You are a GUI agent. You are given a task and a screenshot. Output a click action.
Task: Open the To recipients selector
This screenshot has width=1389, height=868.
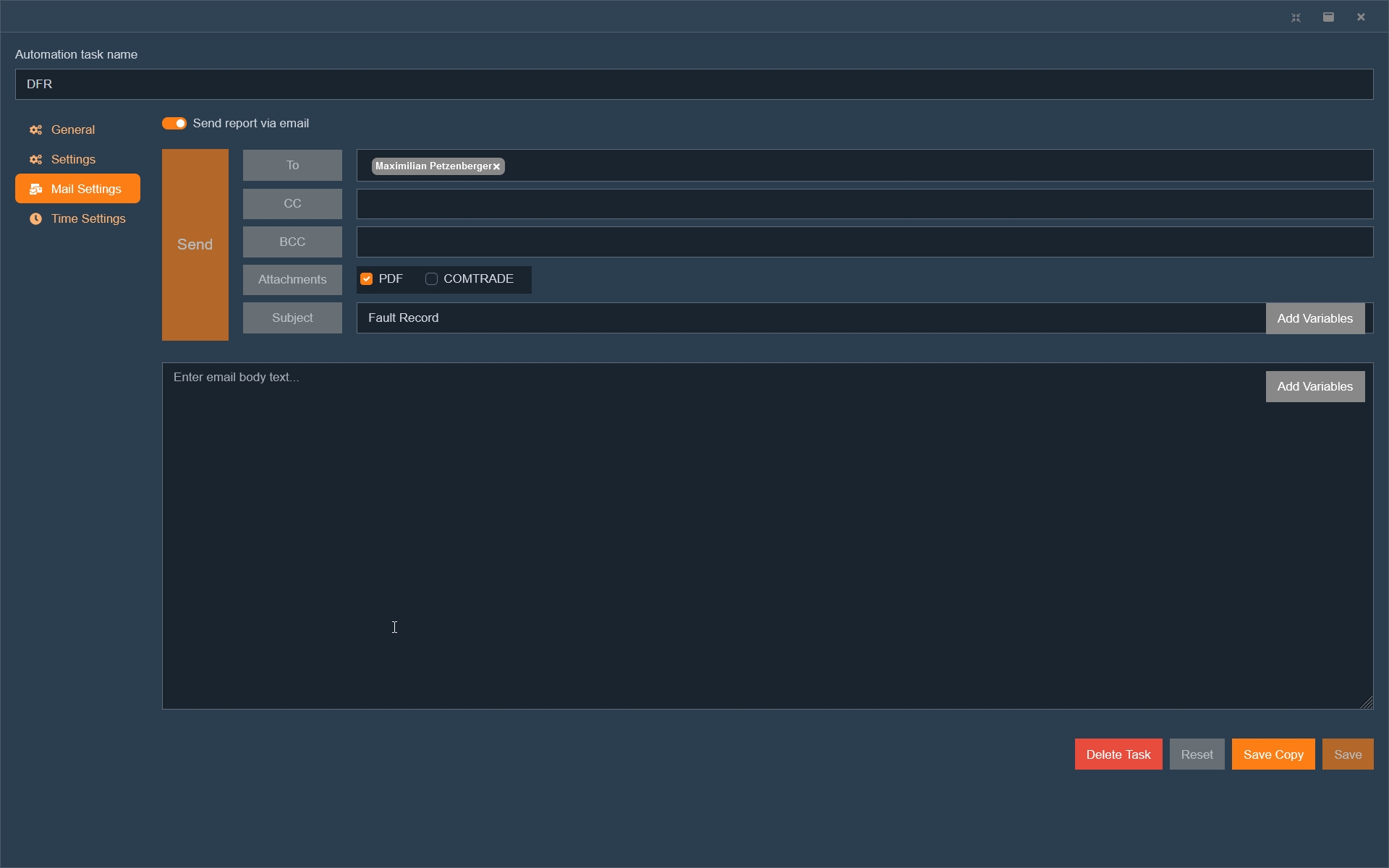pyautogui.click(x=292, y=166)
